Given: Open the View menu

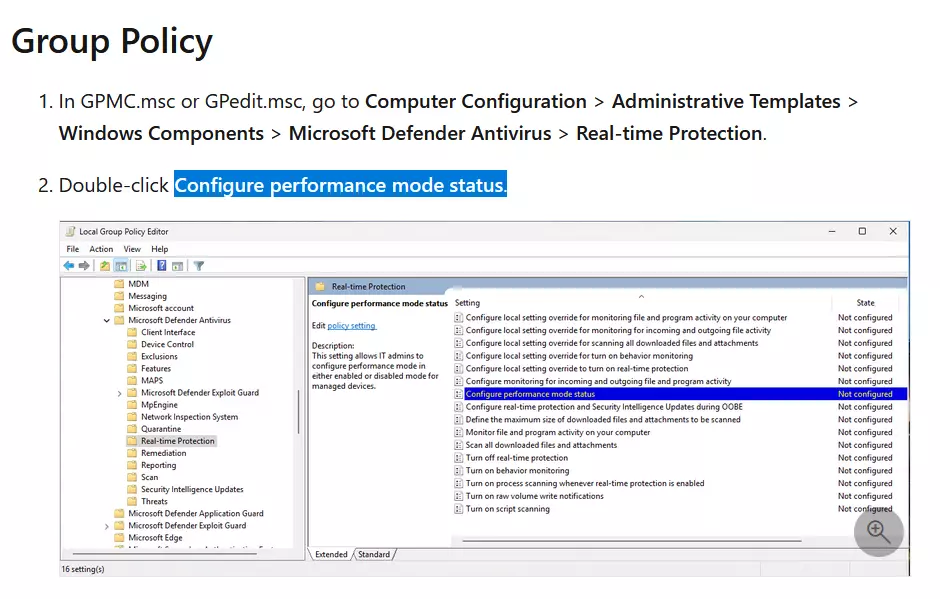Looking at the screenshot, I should (132, 249).
